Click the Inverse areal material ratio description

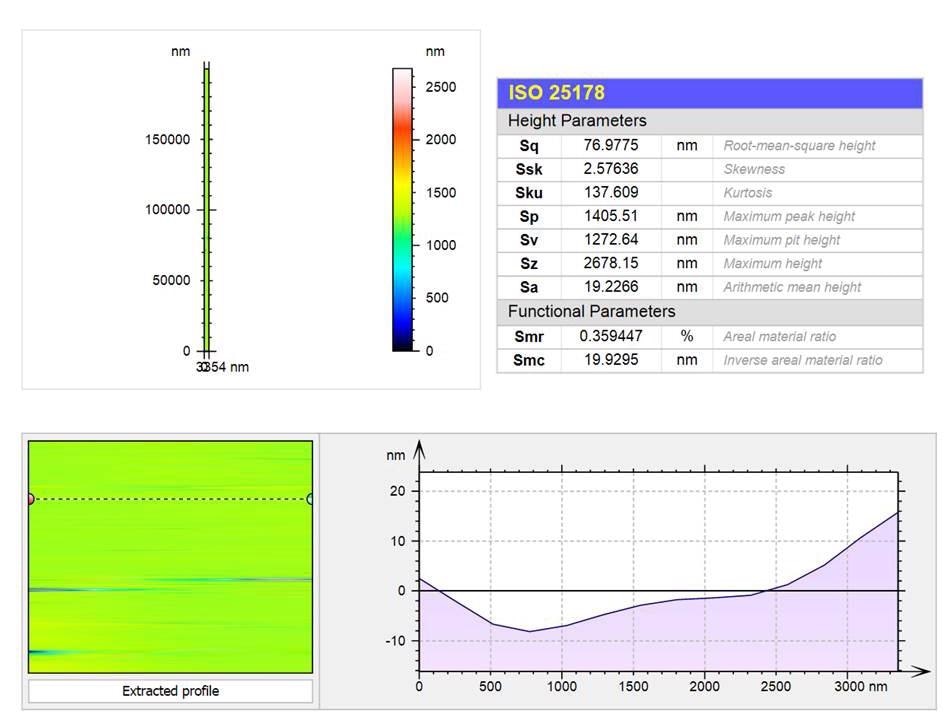[x=802, y=360]
